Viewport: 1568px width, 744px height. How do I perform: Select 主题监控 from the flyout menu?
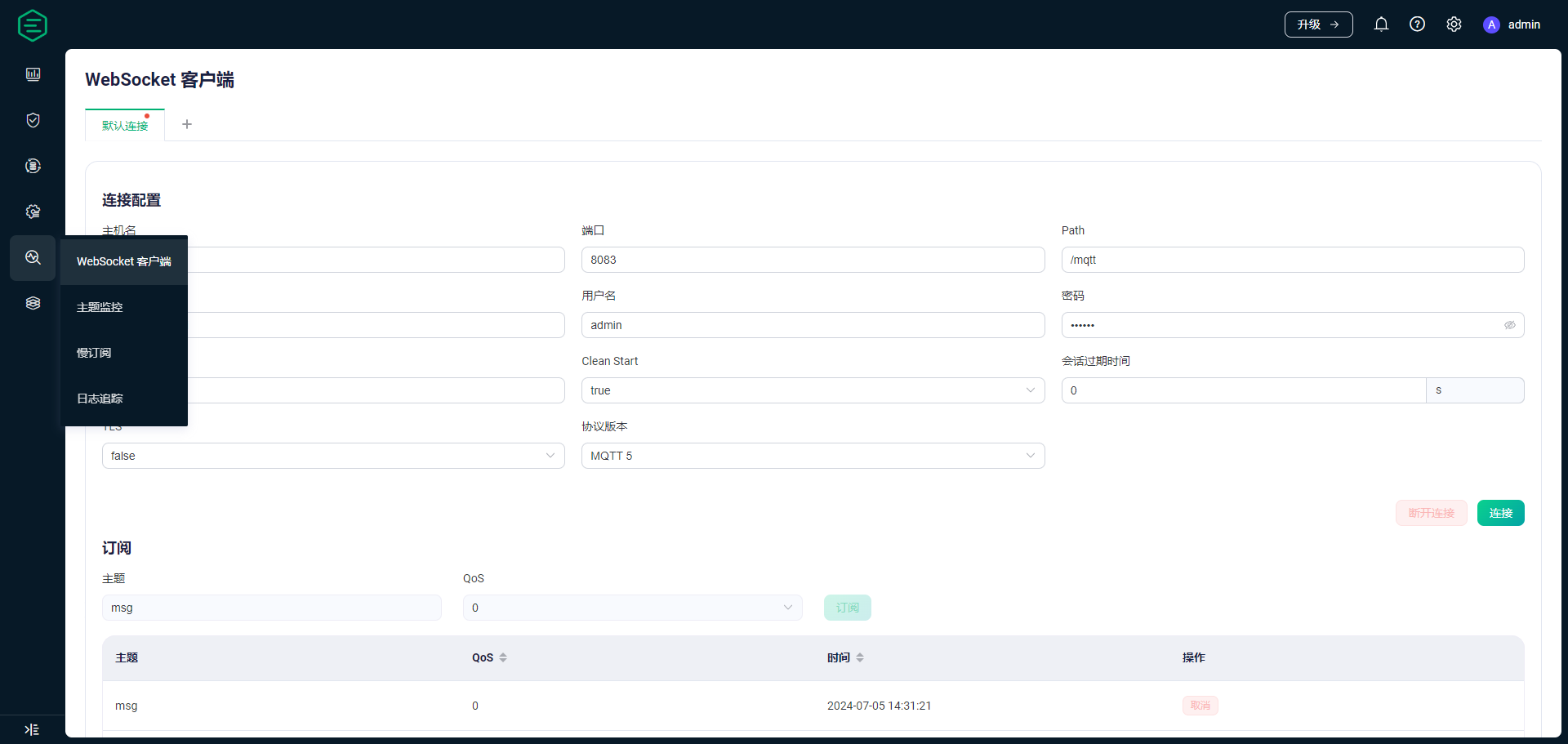[100, 307]
